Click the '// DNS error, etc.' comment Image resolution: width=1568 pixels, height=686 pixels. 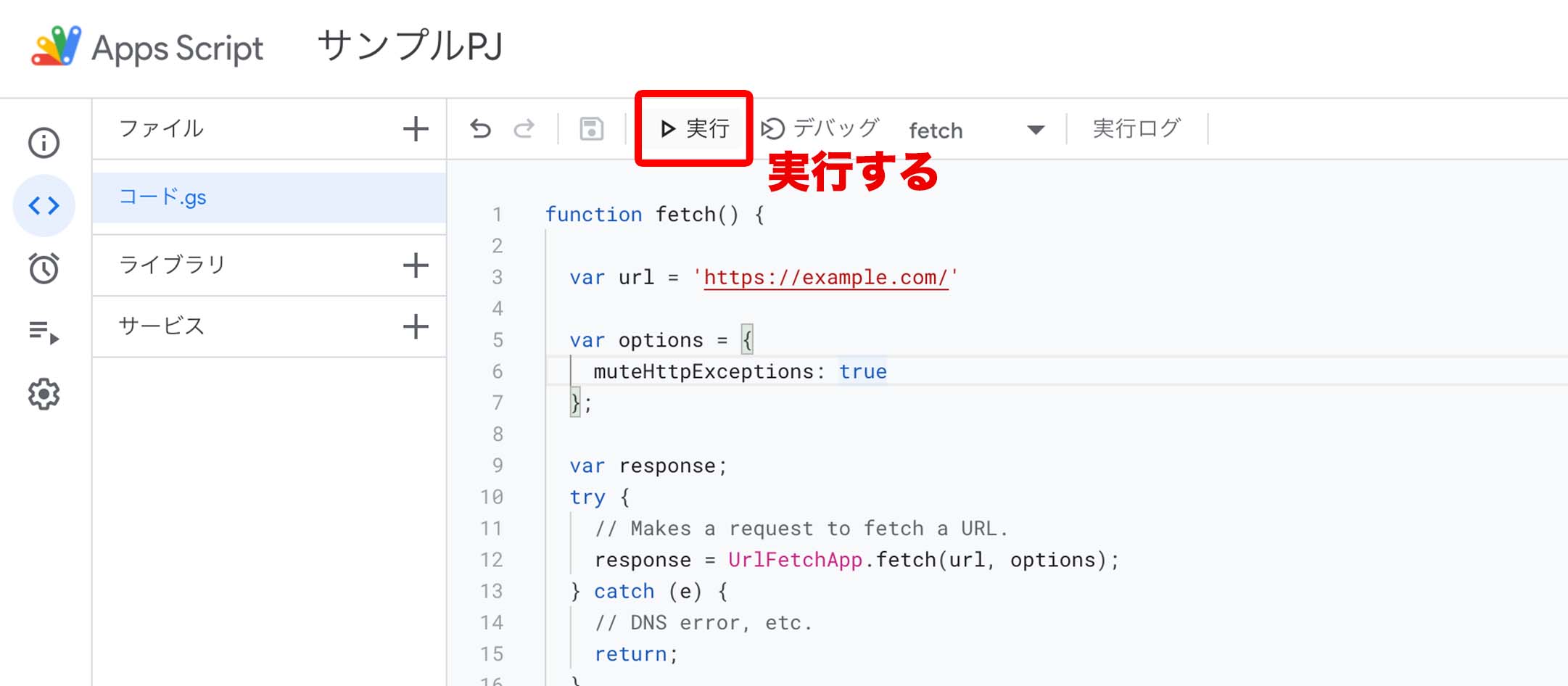click(703, 623)
